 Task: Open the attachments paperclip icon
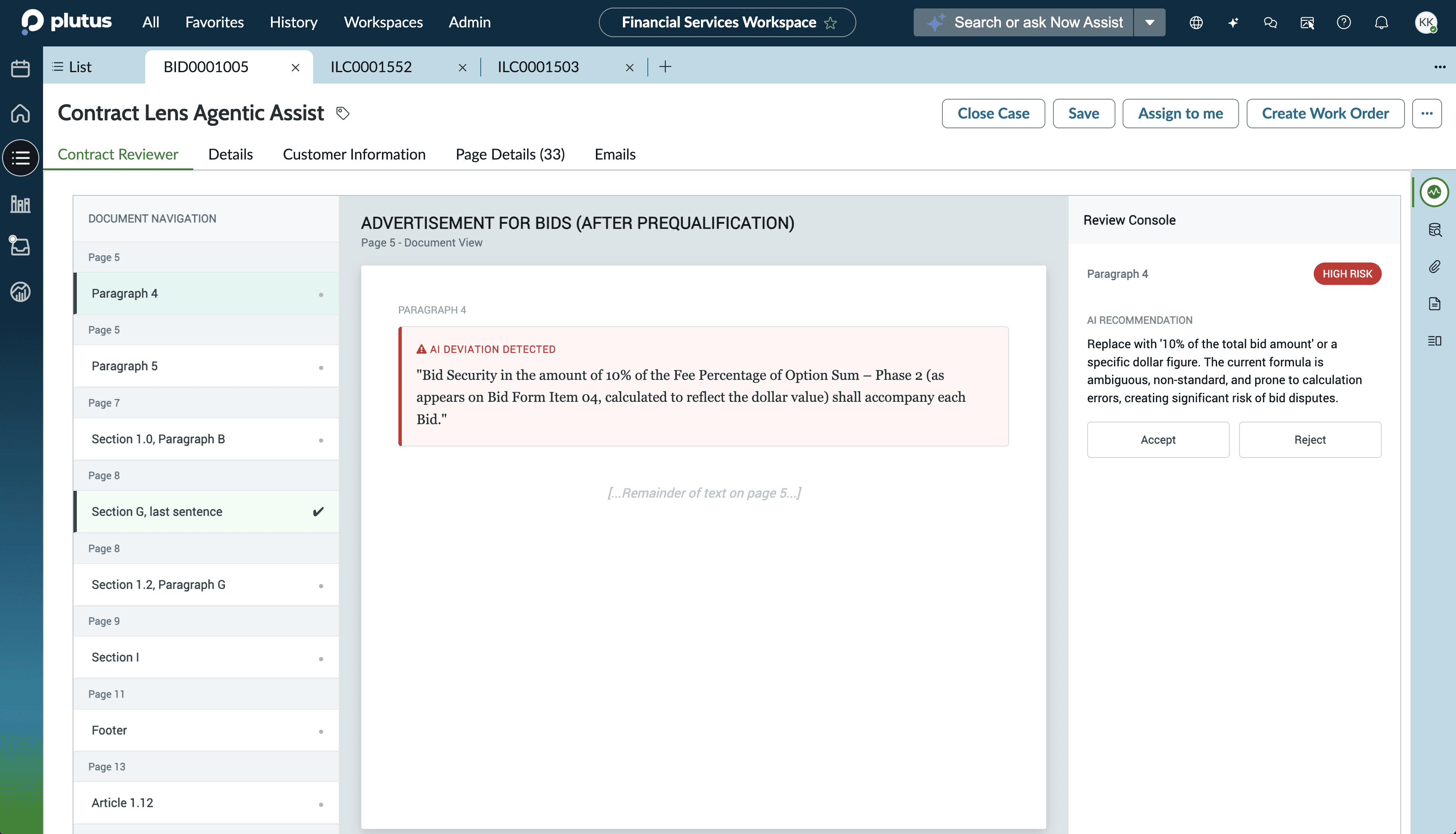pyautogui.click(x=1434, y=267)
